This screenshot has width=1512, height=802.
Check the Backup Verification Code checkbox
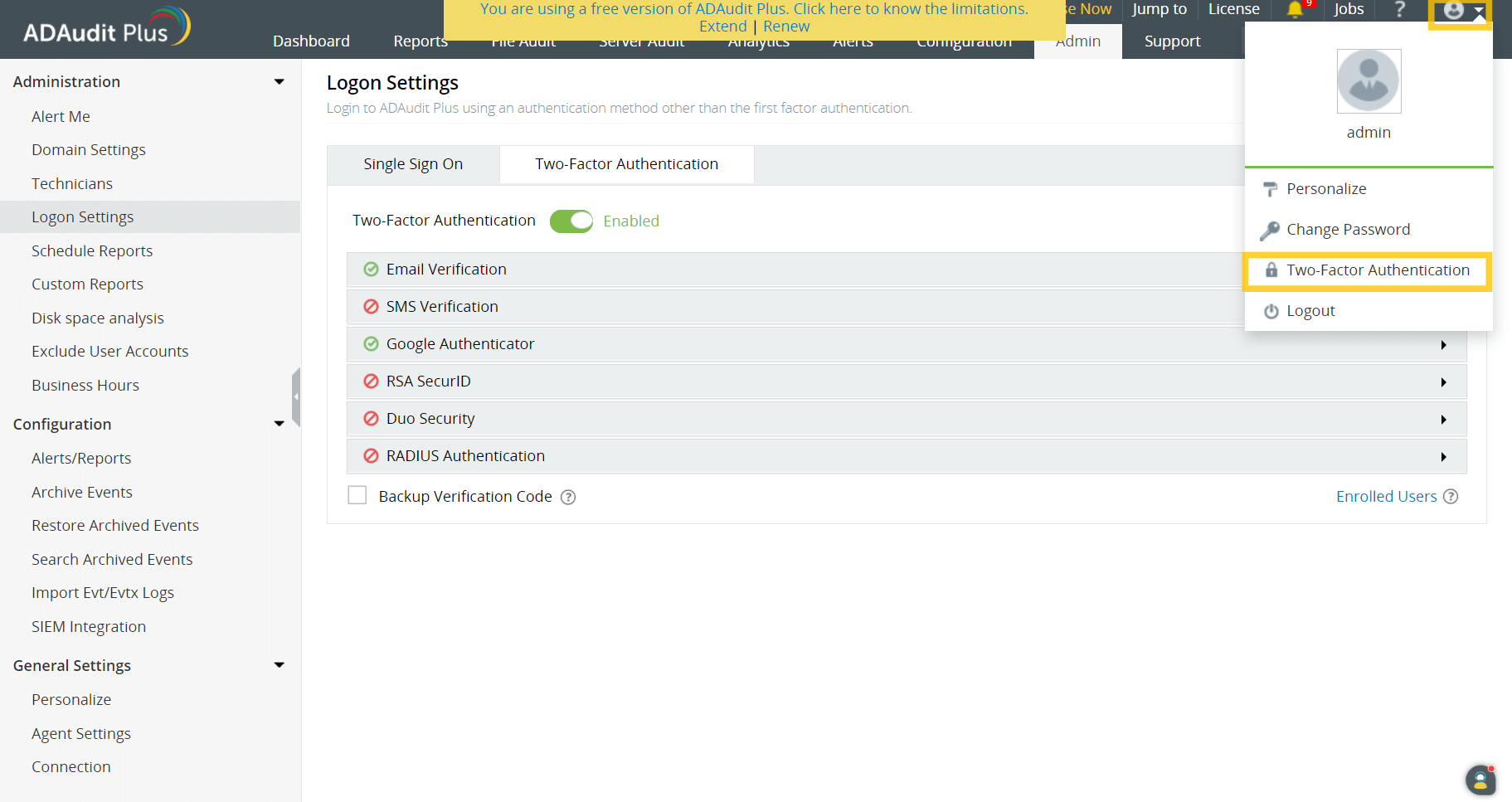pos(357,496)
